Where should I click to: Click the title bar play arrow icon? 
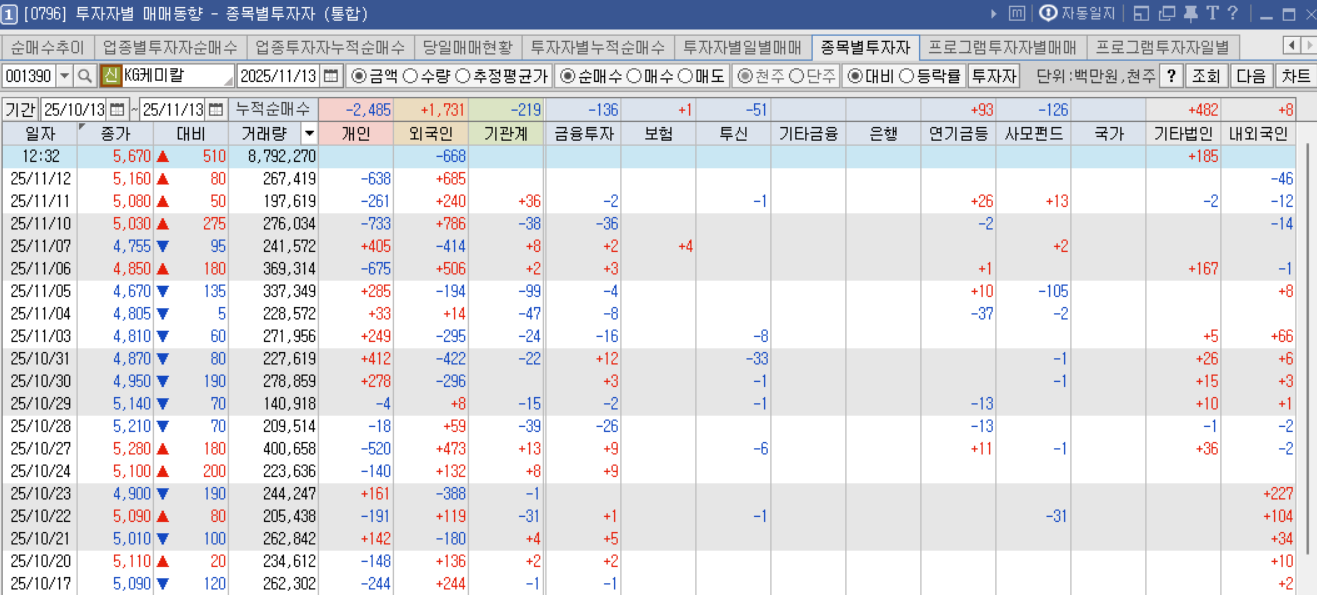pos(993,14)
